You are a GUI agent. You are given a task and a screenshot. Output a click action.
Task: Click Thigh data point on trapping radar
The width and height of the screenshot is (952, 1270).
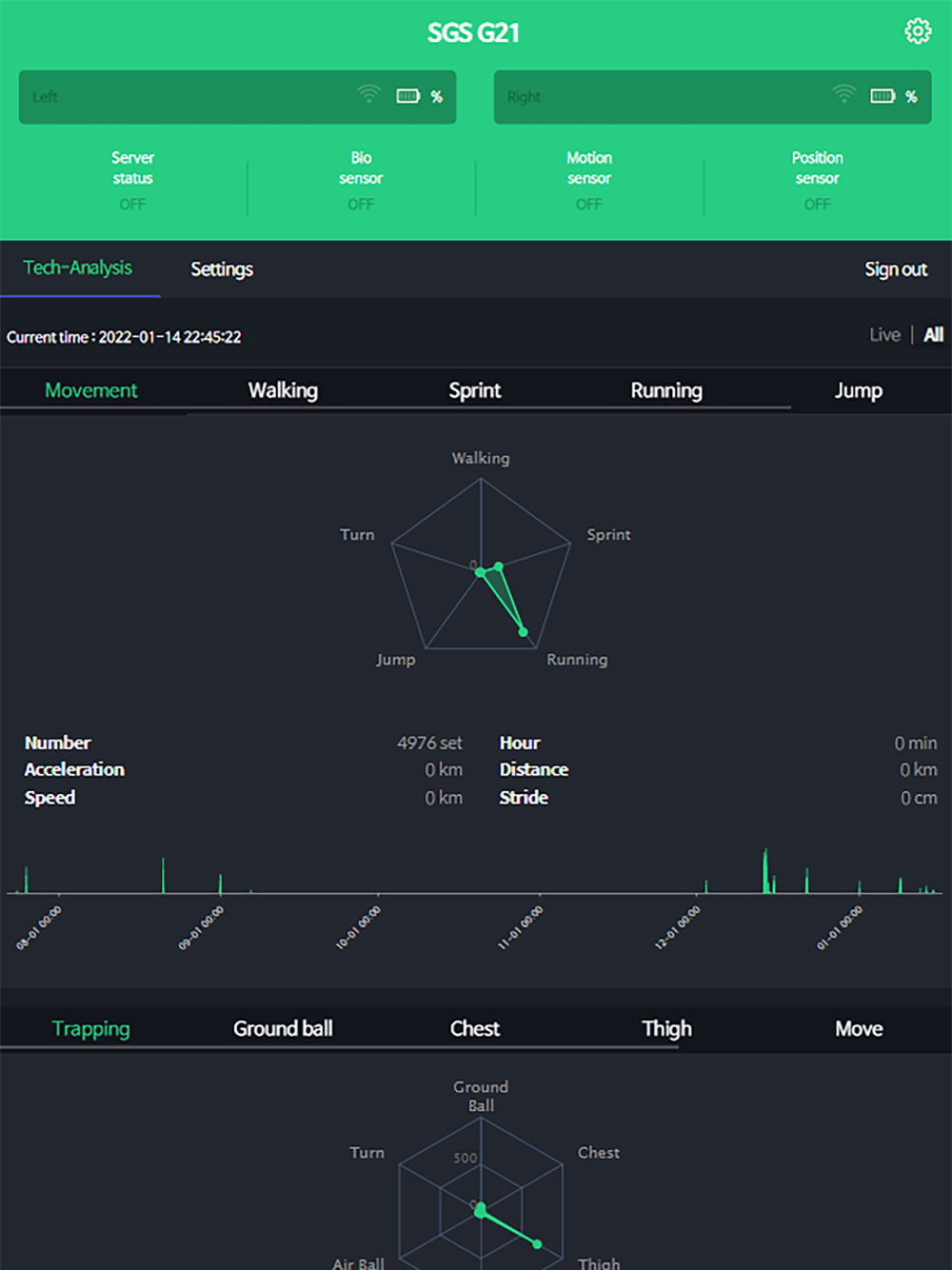[x=538, y=1244]
